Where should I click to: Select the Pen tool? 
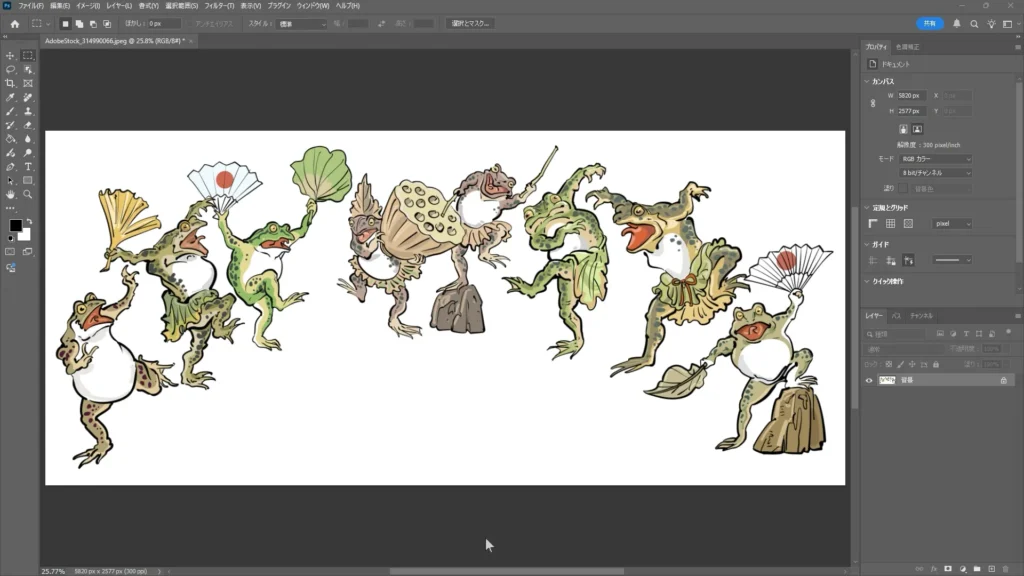click(10, 167)
